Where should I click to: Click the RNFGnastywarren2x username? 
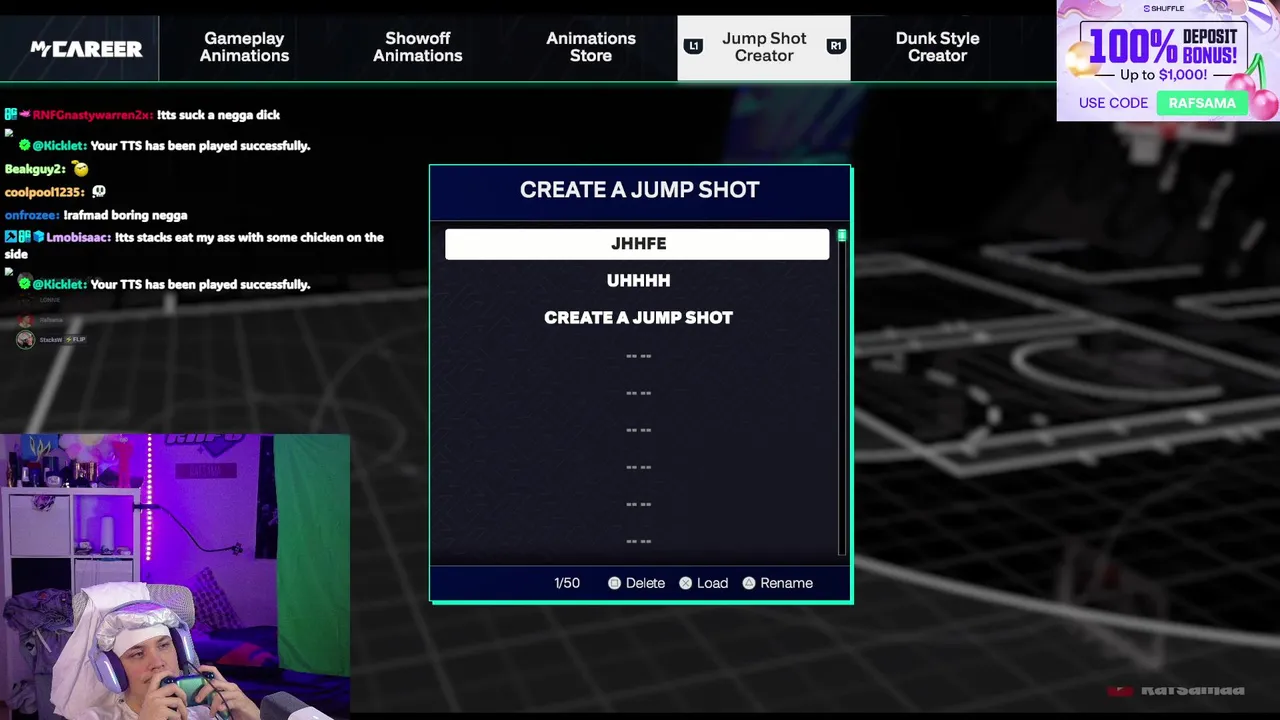tap(92, 115)
